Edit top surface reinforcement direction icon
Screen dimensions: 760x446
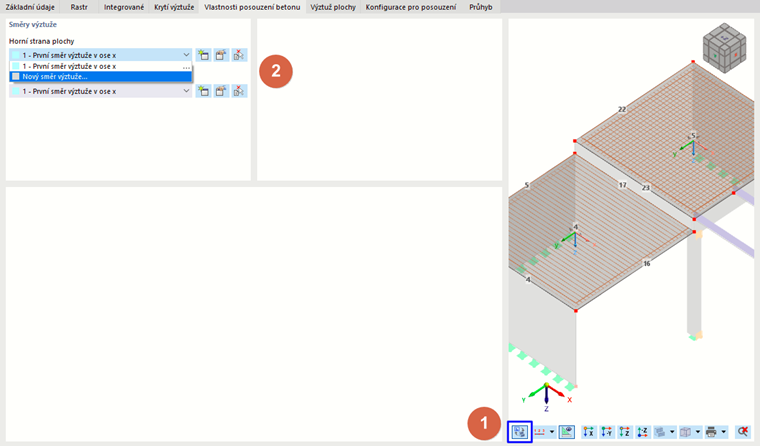click(222, 55)
